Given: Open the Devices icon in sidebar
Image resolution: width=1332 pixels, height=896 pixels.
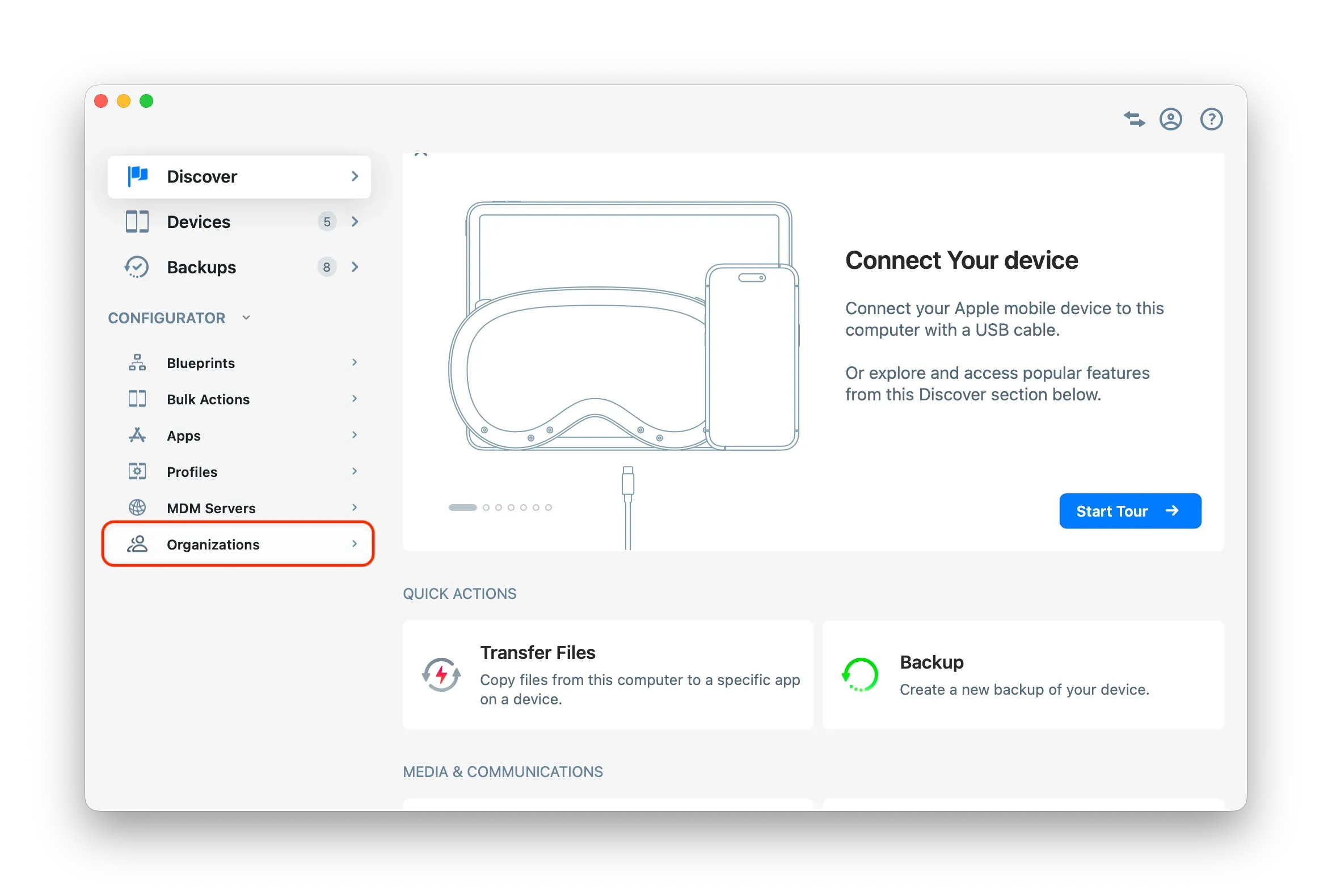Looking at the screenshot, I should pos(137,222).
